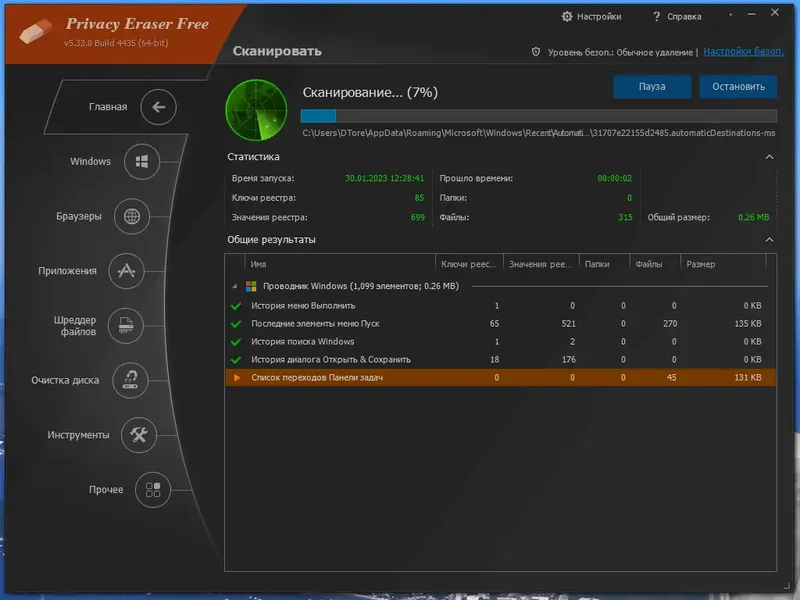Open the Приложения apps icon
Screen dimensions: 800x600
pyautogui.click(x=127, y=271)
